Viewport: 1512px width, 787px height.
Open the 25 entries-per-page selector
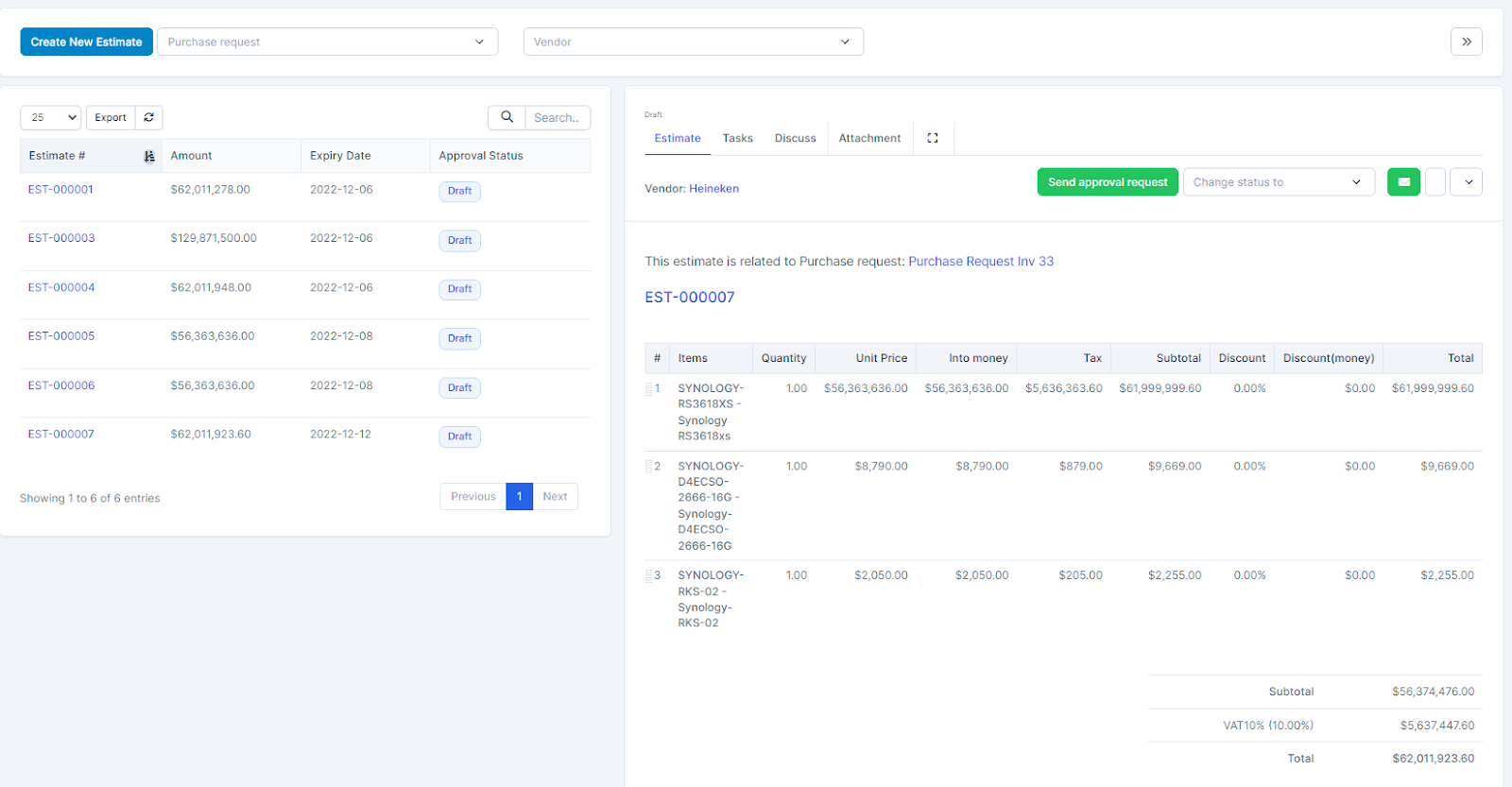(x=51, y=117)
